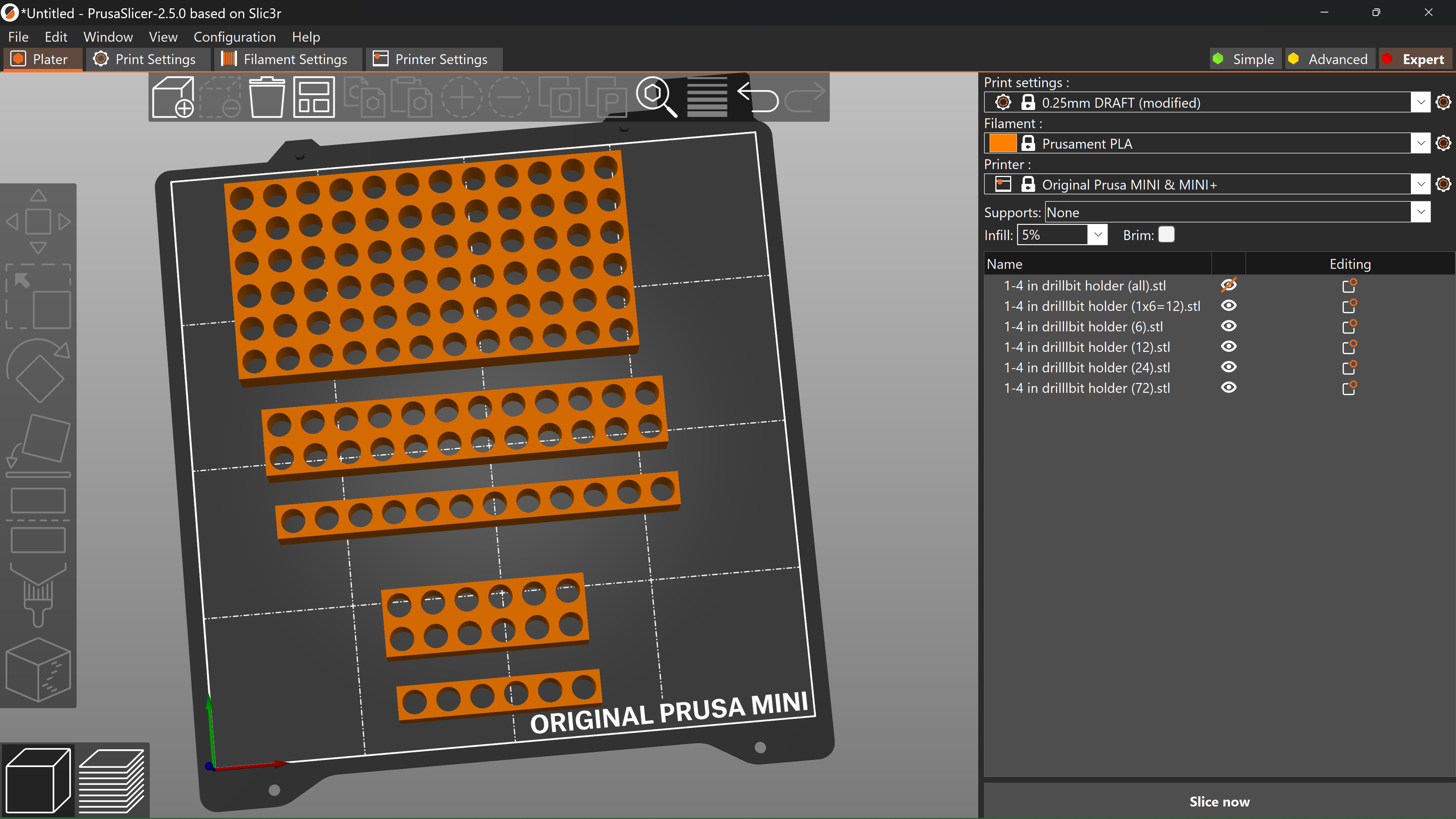
Task: Click the Add model toolbar icon
Action: (x=173, y=97)
